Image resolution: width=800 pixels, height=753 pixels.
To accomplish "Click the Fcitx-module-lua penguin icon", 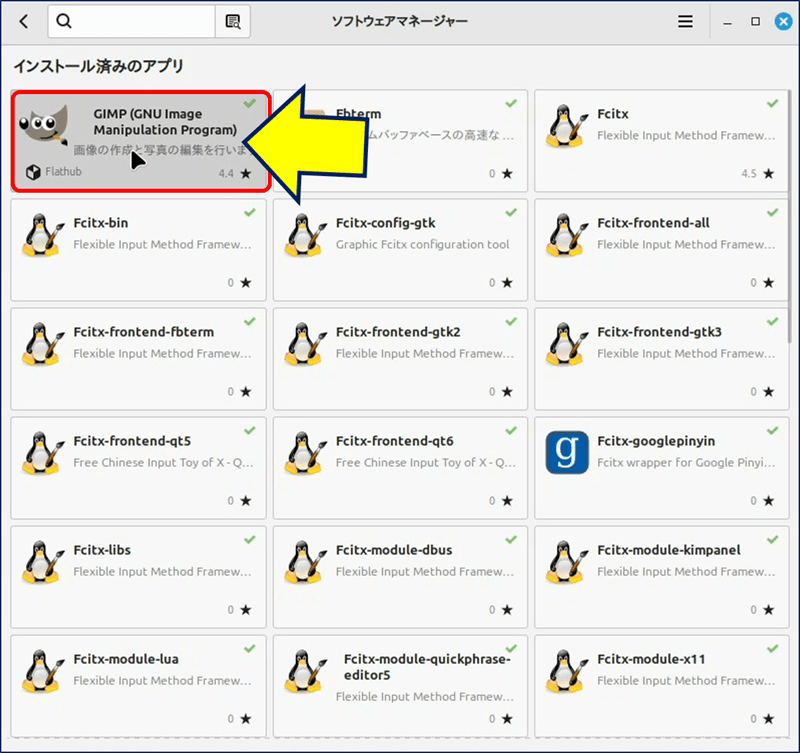I will [x=43, y=671].
